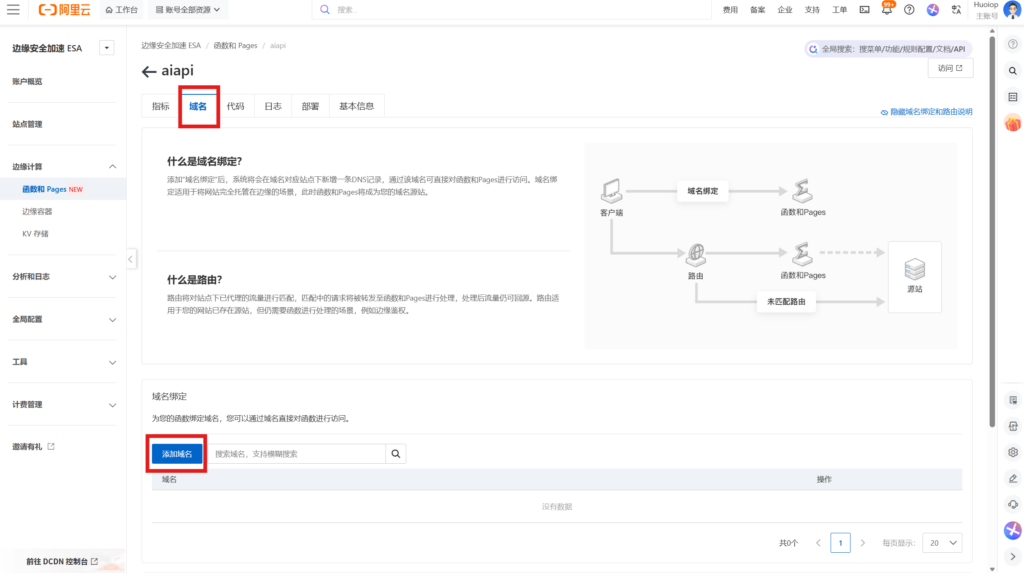
Task: Hide the domain binding and routing description
Action: 926,112
